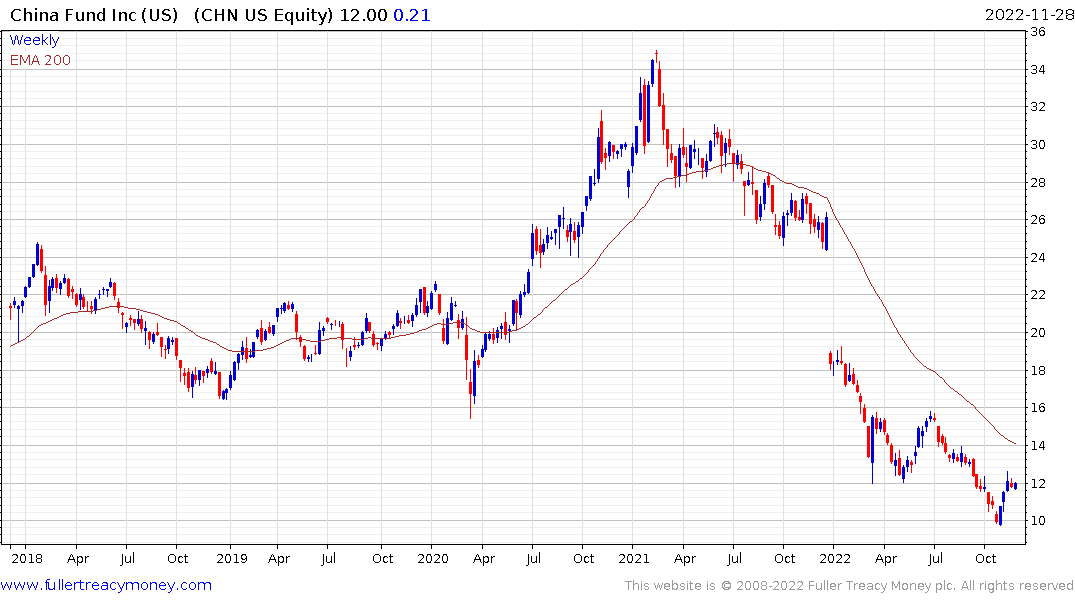
Task: Click the '30' y-axis price label
Action: click(1038, 145)
